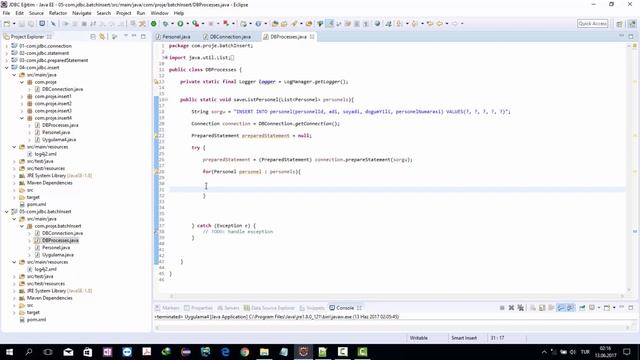Open Chrome from the taskbar
The height and width of the screenshot is (360, 640).
(x=244, y=352)
